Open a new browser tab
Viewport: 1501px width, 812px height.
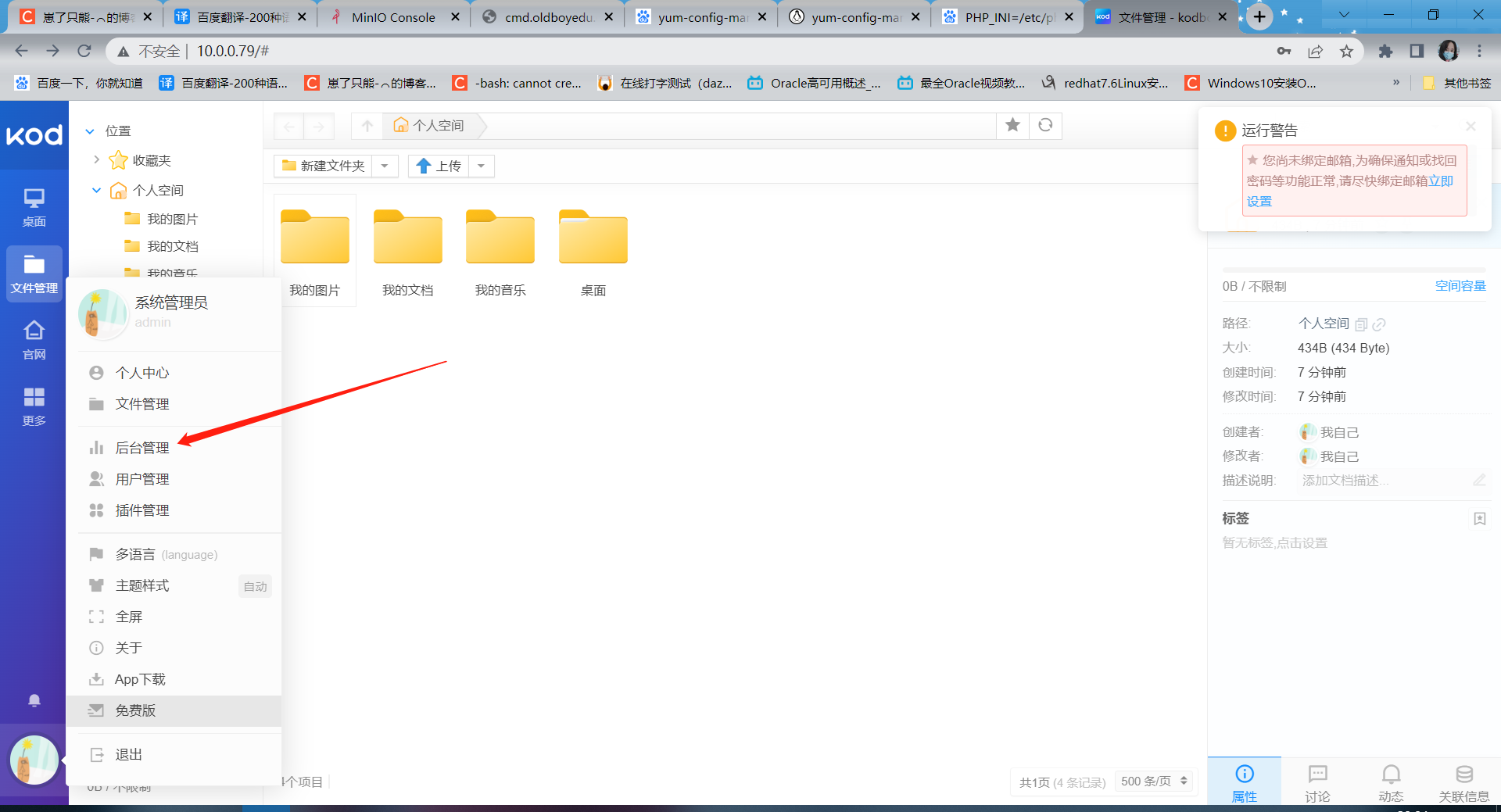pos(1259,16)
